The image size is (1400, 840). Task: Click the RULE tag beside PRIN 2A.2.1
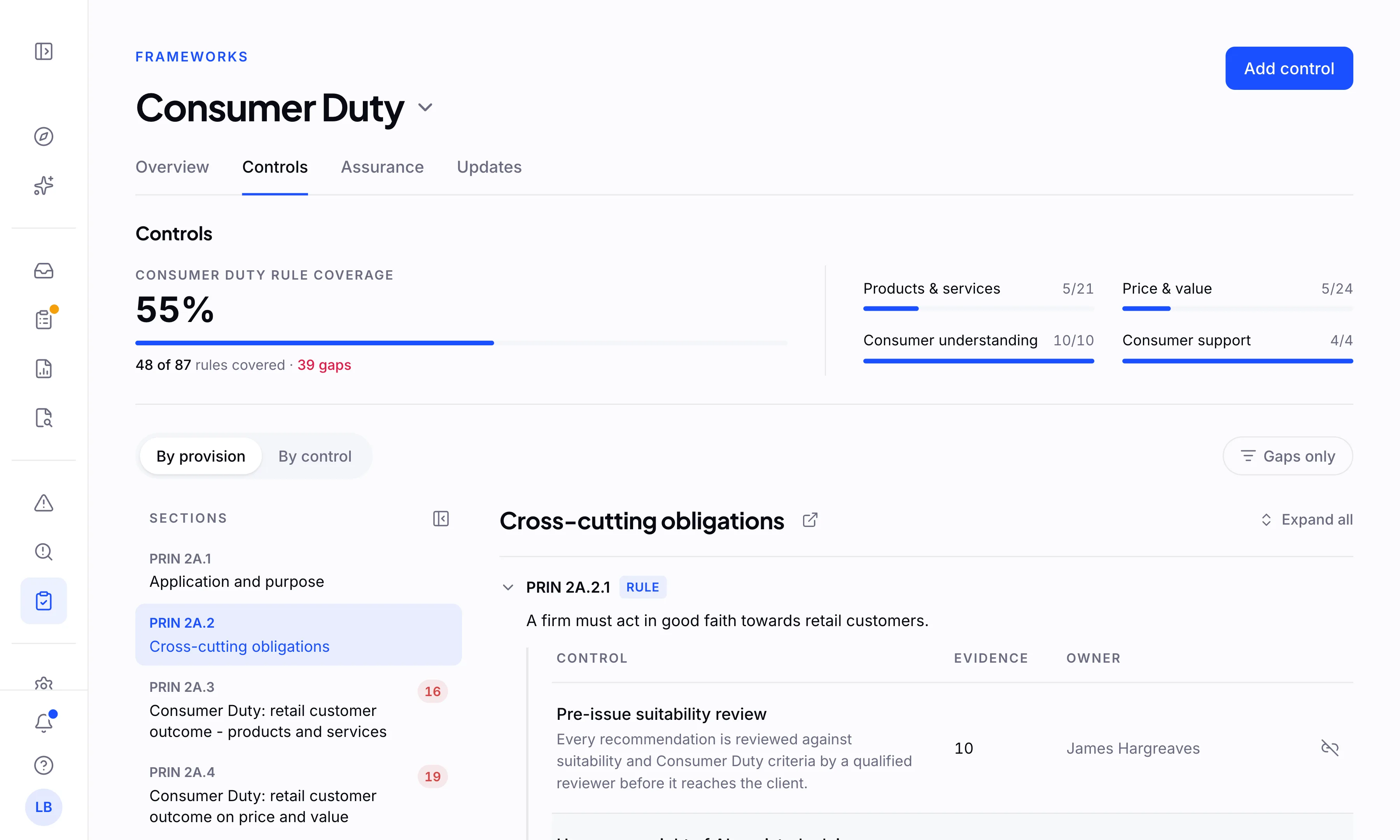point(642,588)
